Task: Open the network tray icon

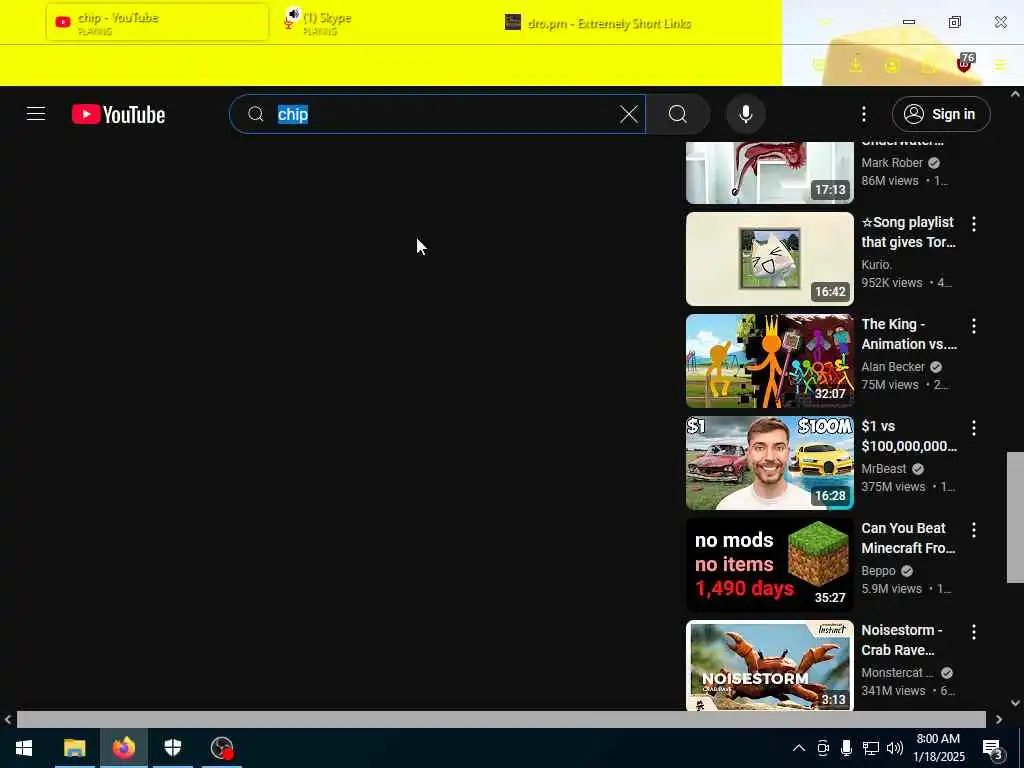Action: (871, 748)
